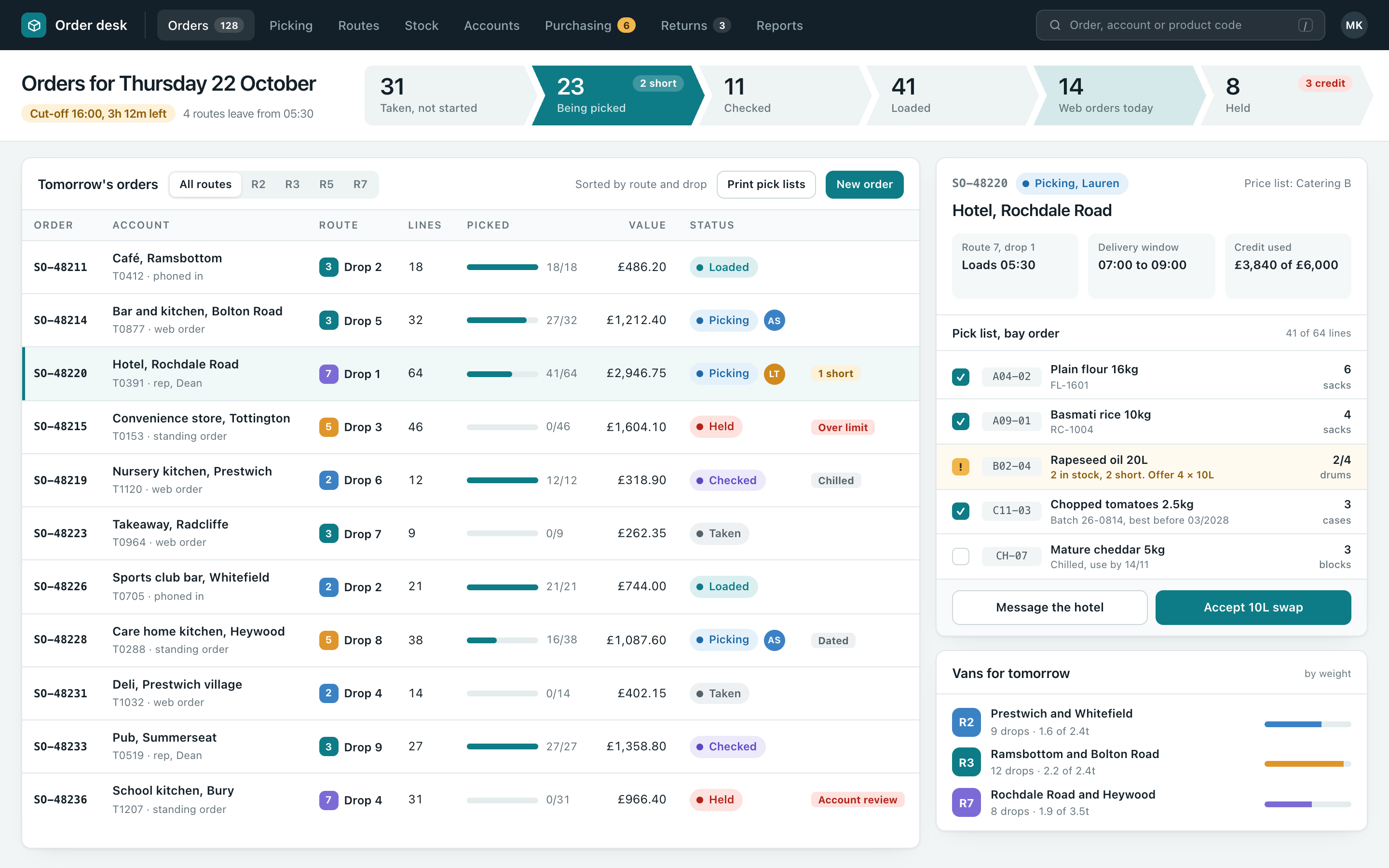Accept the 10L swap
Screen dimensions: 1389x868
pyautogui.click(x=1253, y=608)
